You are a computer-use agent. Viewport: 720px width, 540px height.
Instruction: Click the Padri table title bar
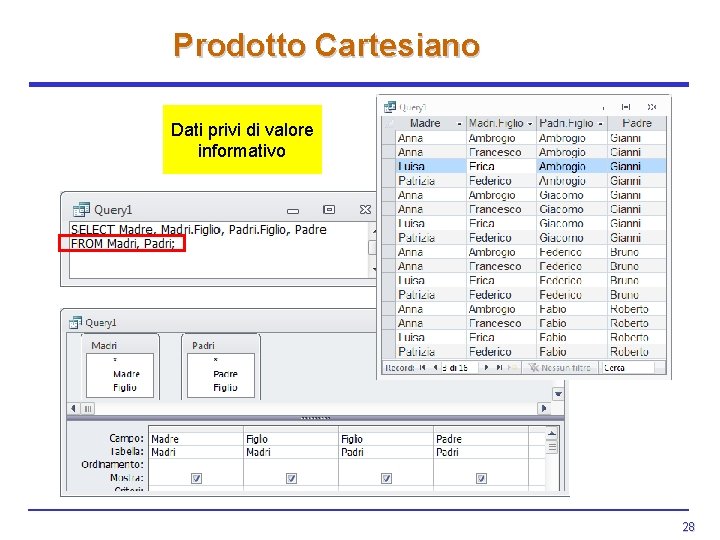pos(221,345)
